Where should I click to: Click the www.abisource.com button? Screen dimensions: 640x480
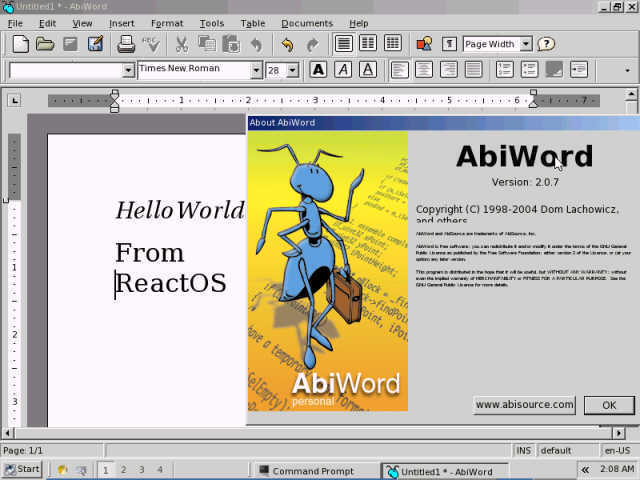click(524, 405)
